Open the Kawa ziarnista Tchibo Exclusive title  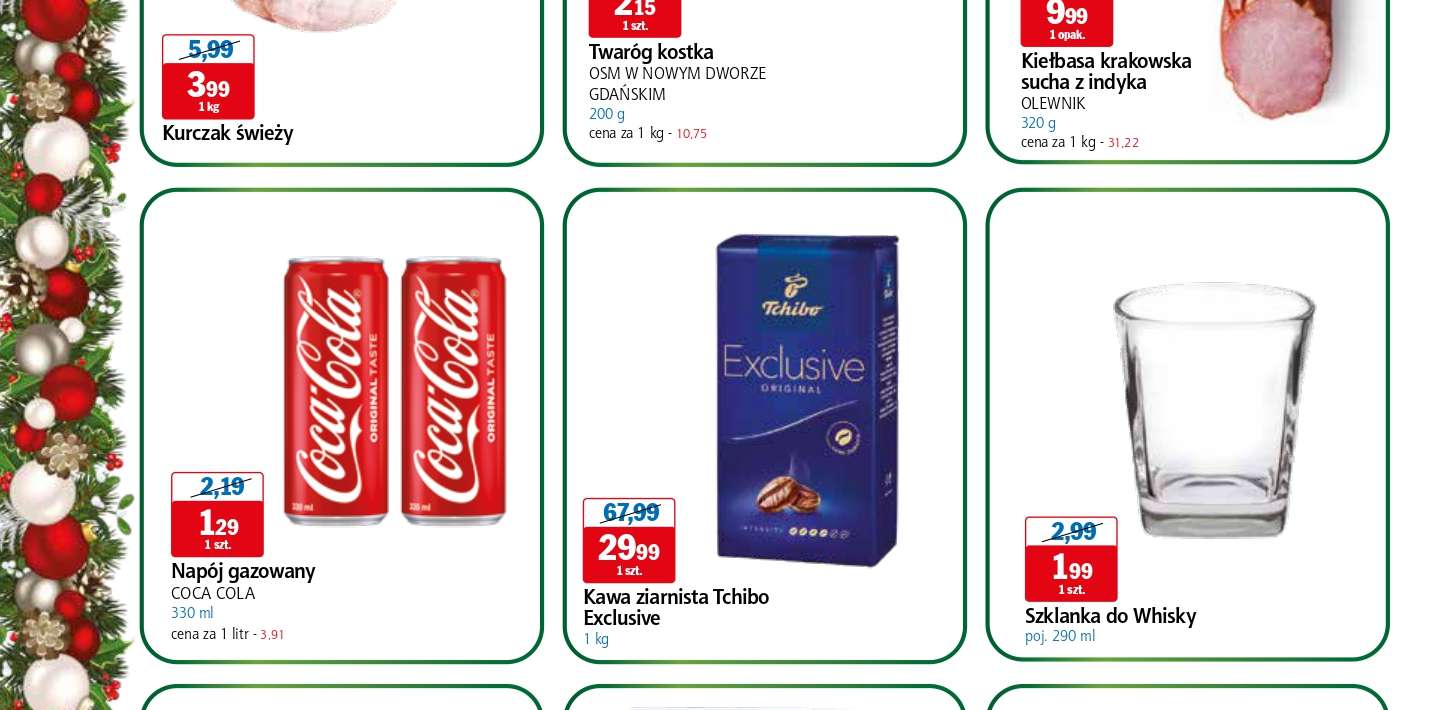point(676,607)
